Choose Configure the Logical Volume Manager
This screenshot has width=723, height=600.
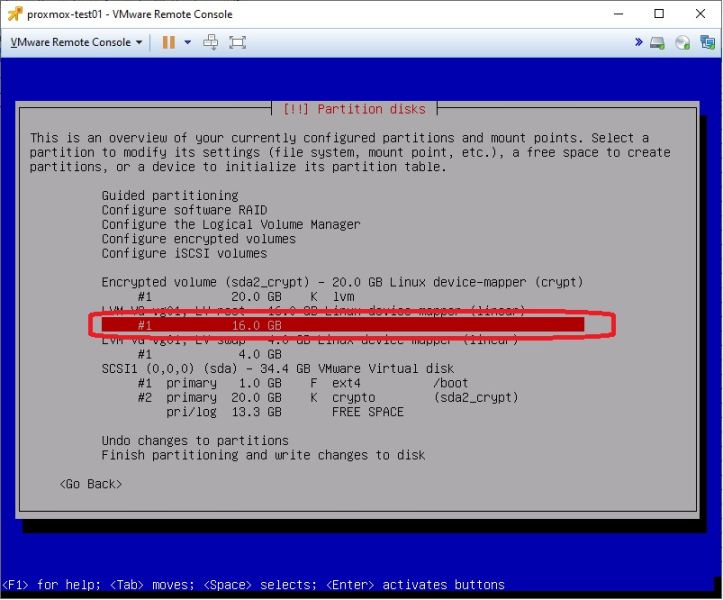pos(231,225)
